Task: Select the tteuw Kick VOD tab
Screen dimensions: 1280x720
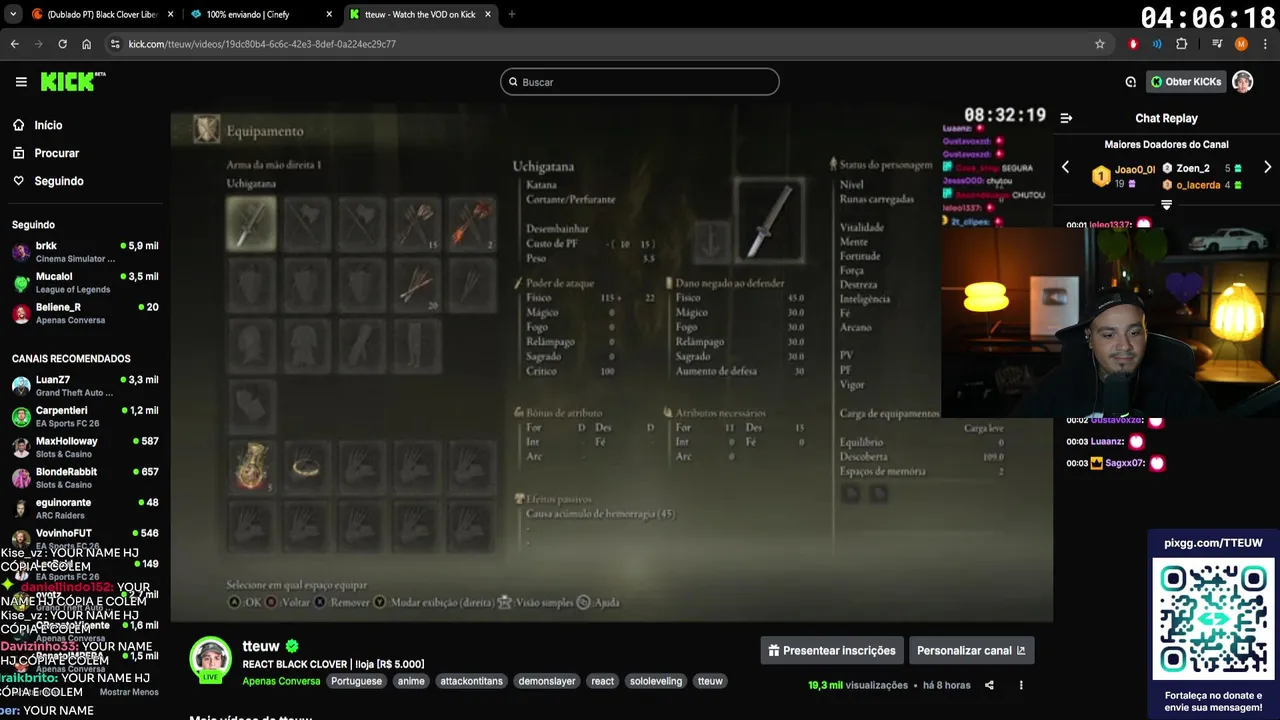Action: [x=420, y=14]
